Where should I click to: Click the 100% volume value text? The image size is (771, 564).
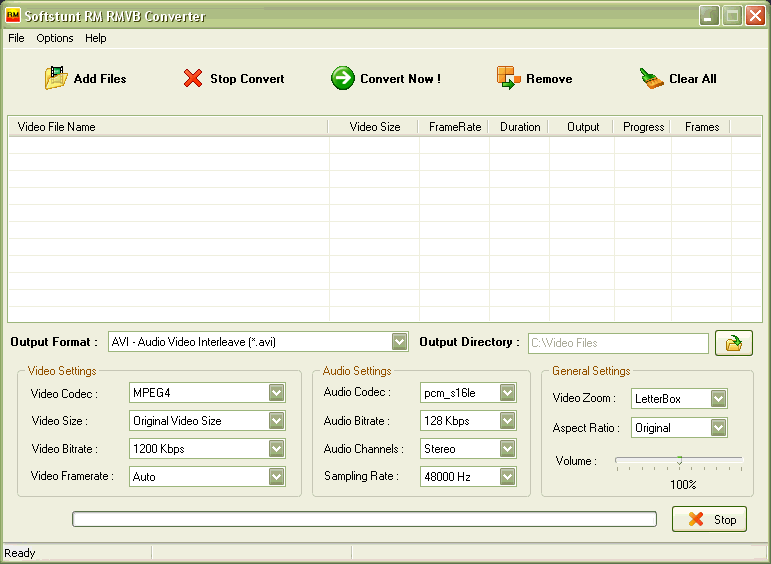click(683, 485)
